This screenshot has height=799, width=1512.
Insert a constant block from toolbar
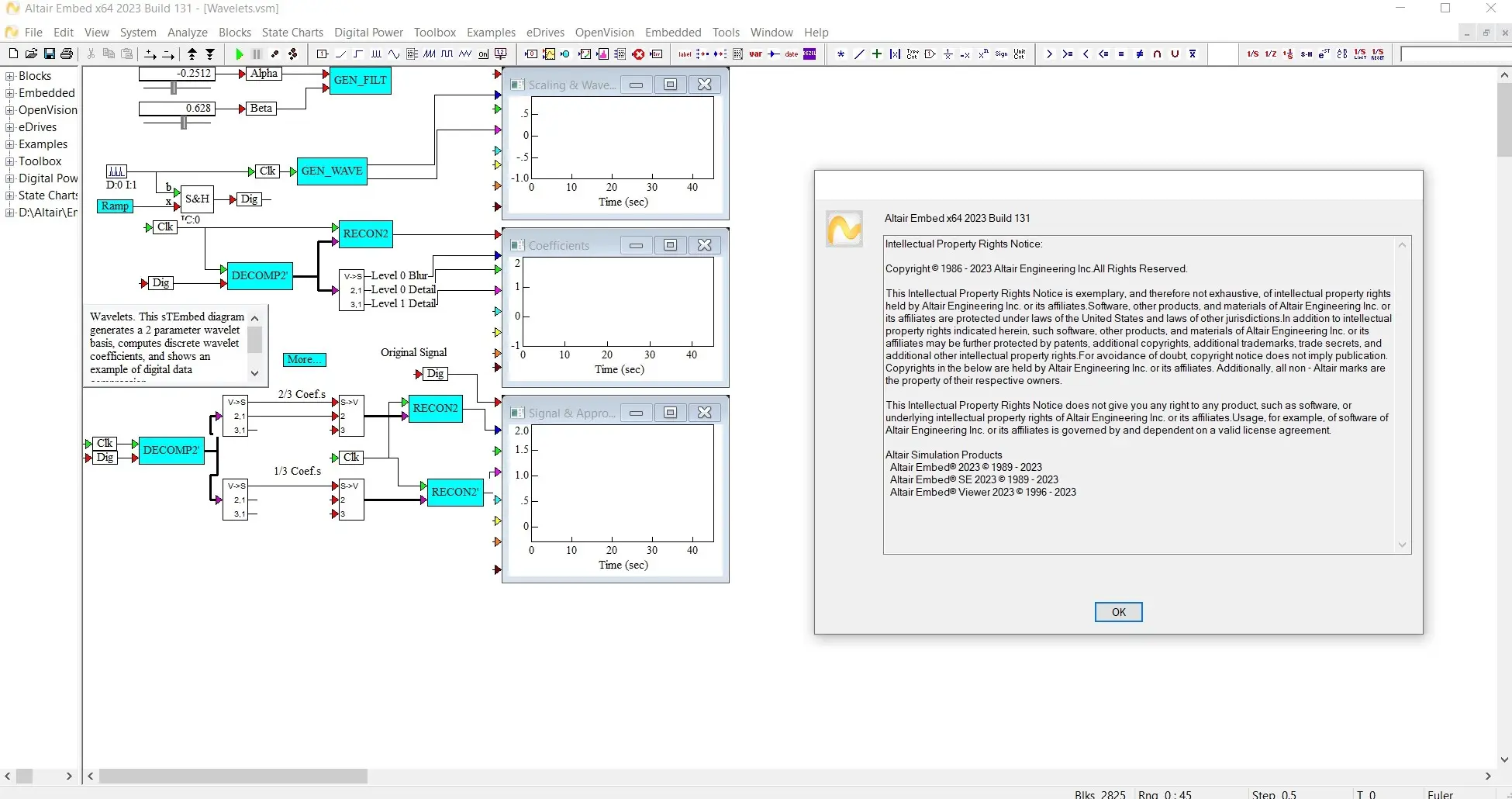tap(323, 54)
